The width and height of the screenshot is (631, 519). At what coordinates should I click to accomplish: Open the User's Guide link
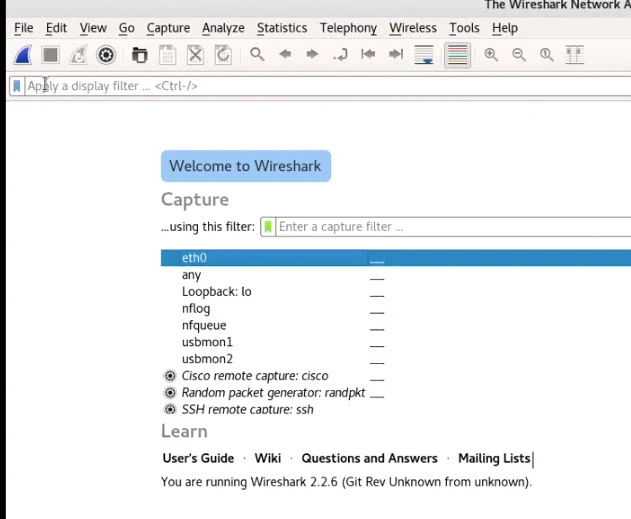198,458
